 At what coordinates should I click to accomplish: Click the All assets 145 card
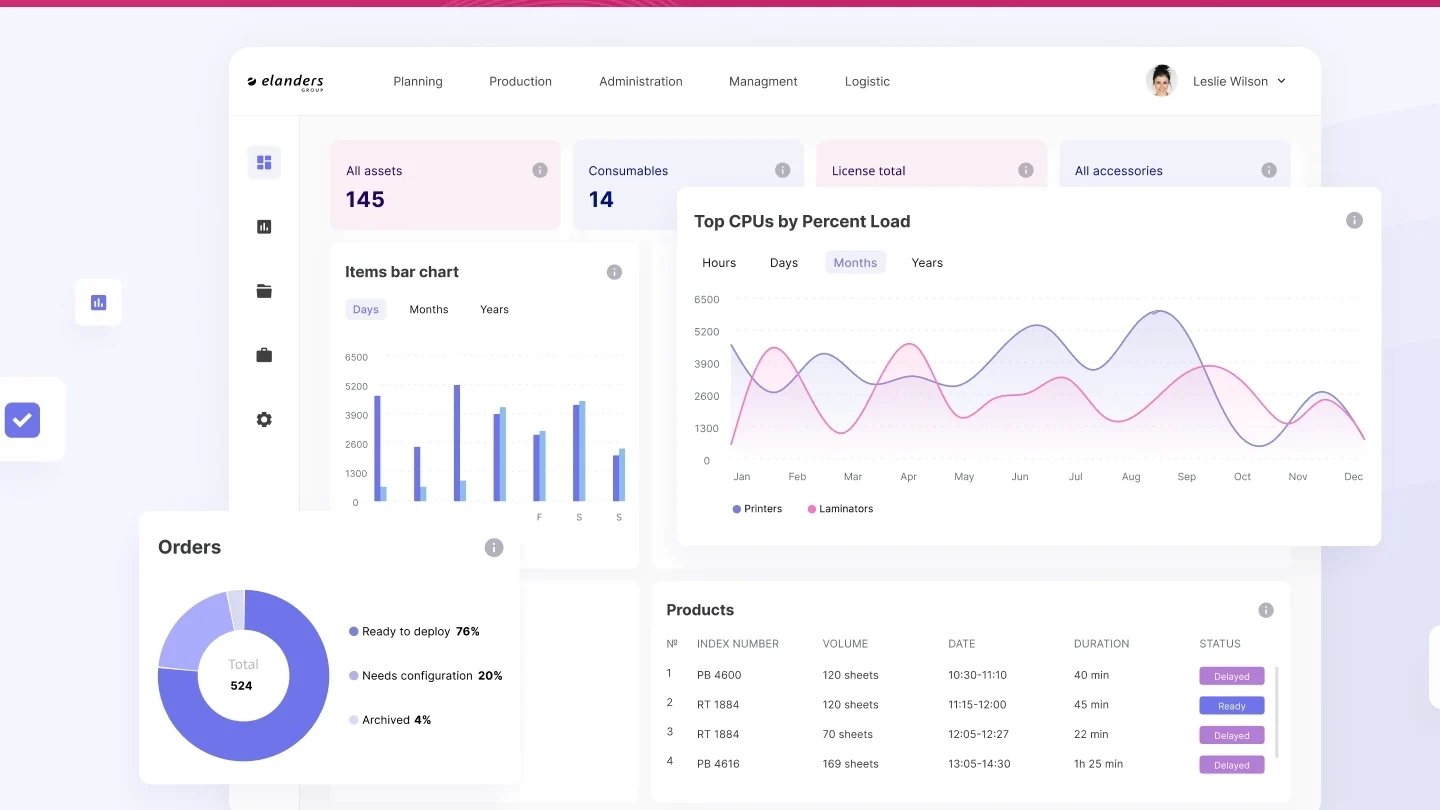(x=445, y=185)
